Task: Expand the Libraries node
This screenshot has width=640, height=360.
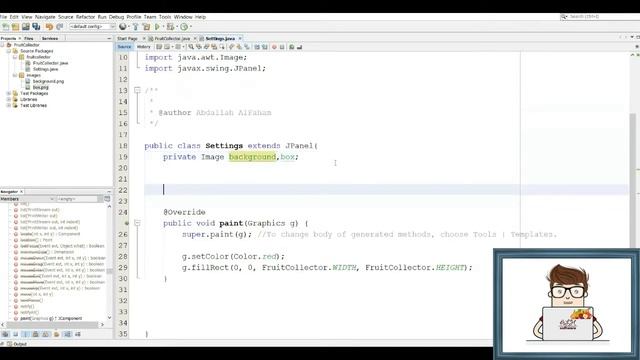Action: click(x=9, y=99)
